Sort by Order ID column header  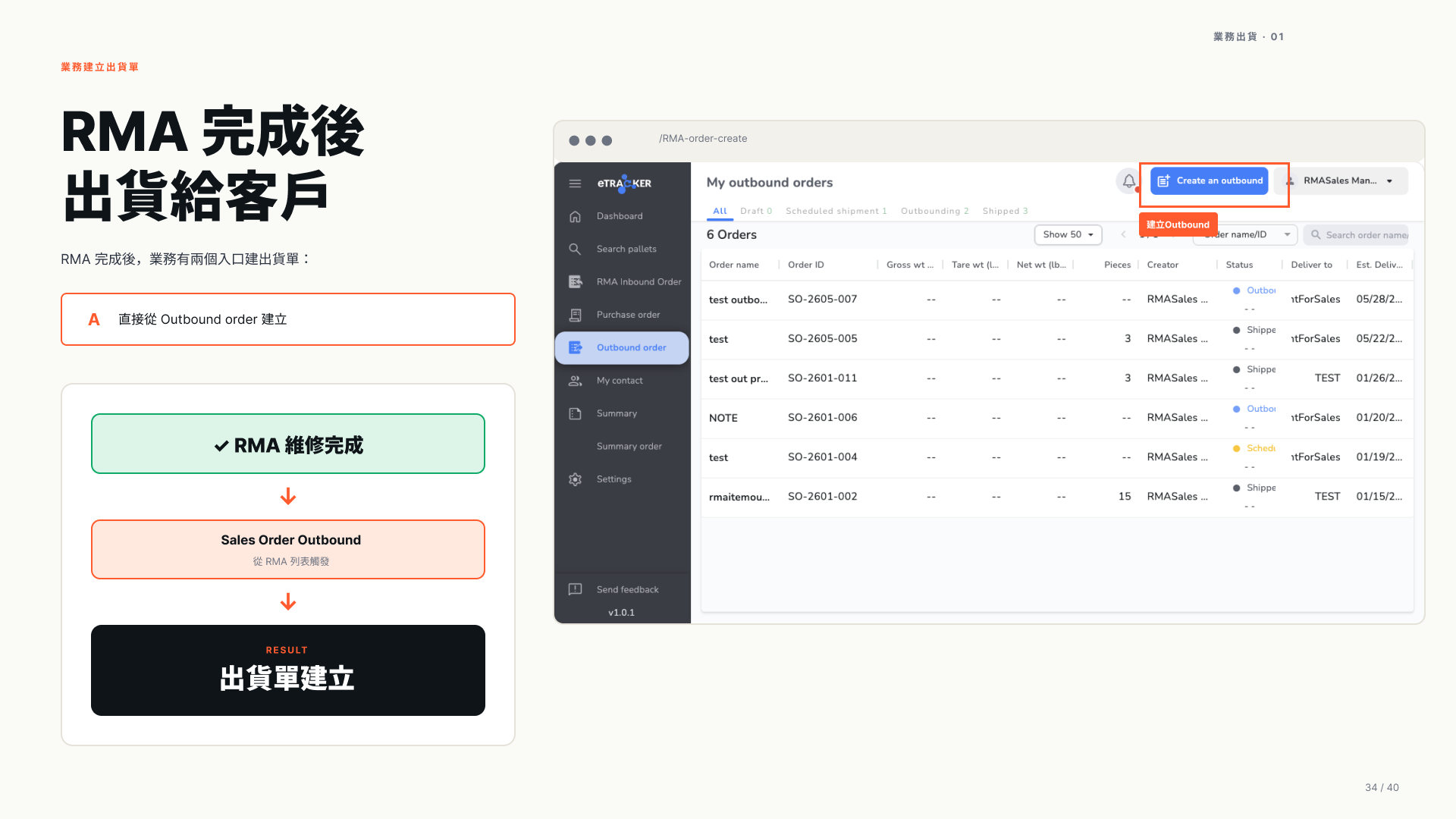(x=805, y=265)
